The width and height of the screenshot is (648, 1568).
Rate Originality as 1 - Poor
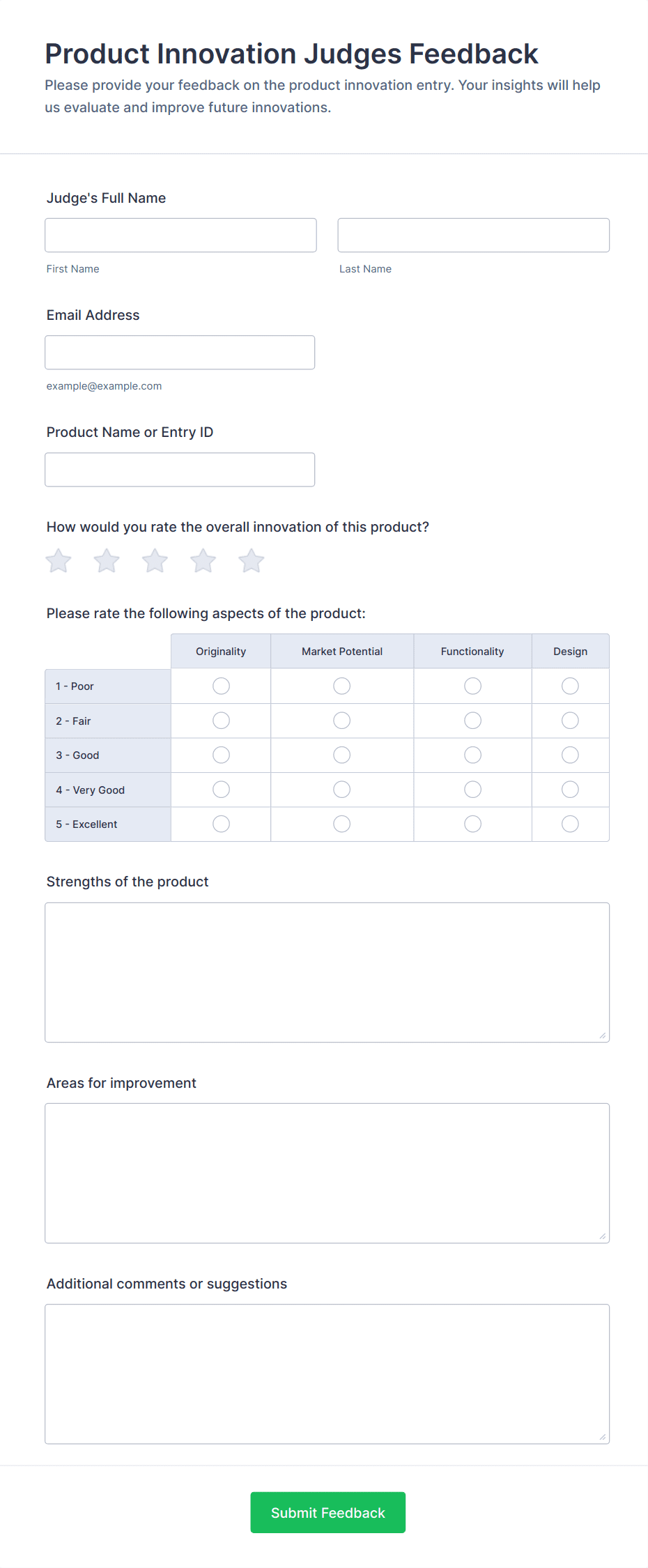(x=221, y=686)
